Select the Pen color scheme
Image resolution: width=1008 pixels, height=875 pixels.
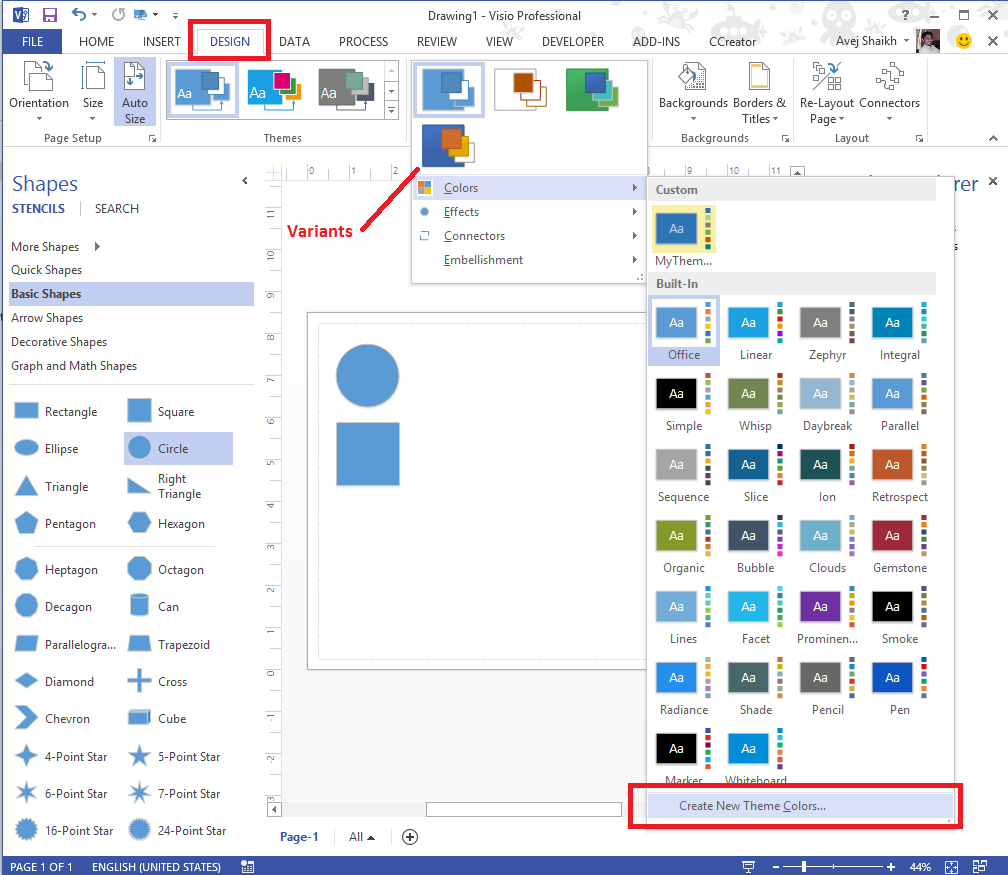tap(899, 687)
